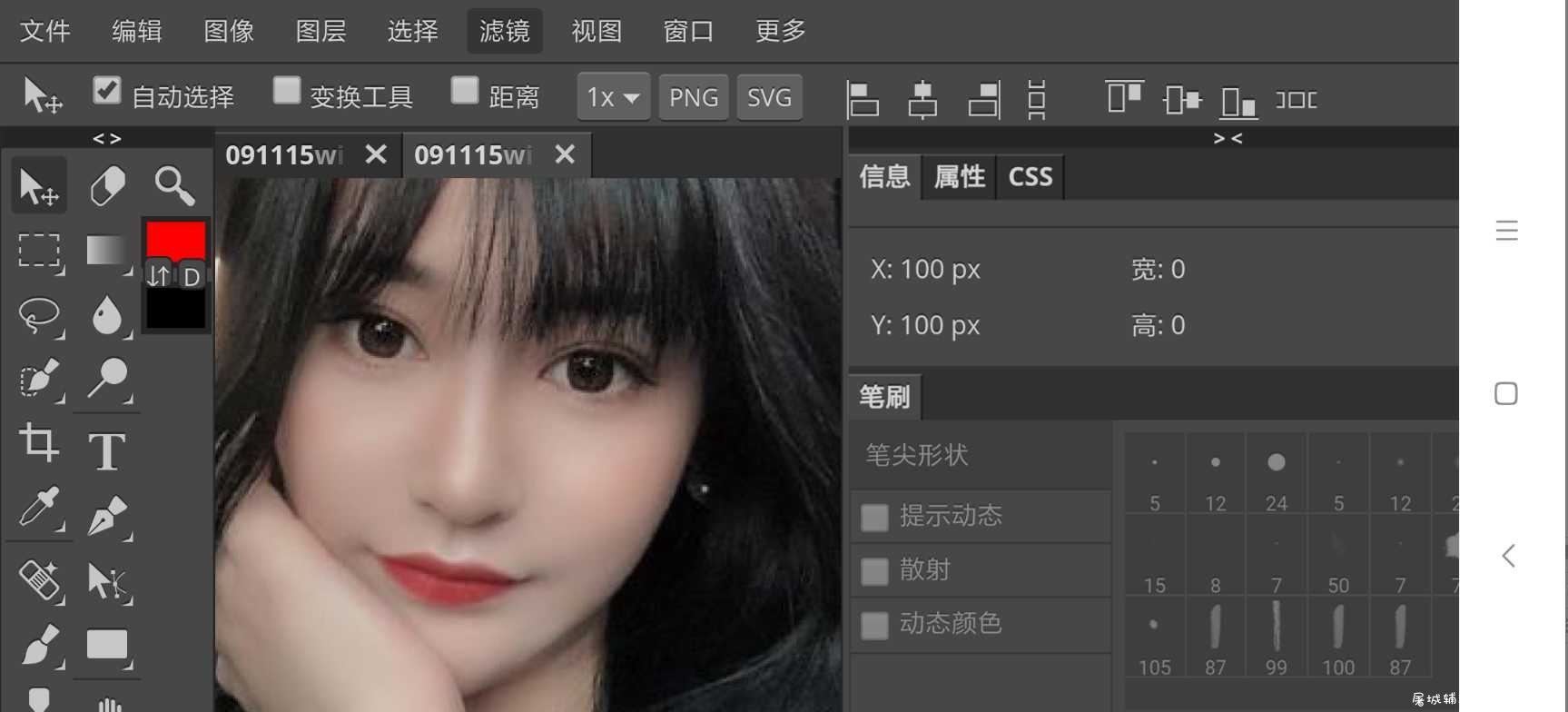Distribute vertical spacing icon
1568x712 pixels.
click(x=1037, y=99)
